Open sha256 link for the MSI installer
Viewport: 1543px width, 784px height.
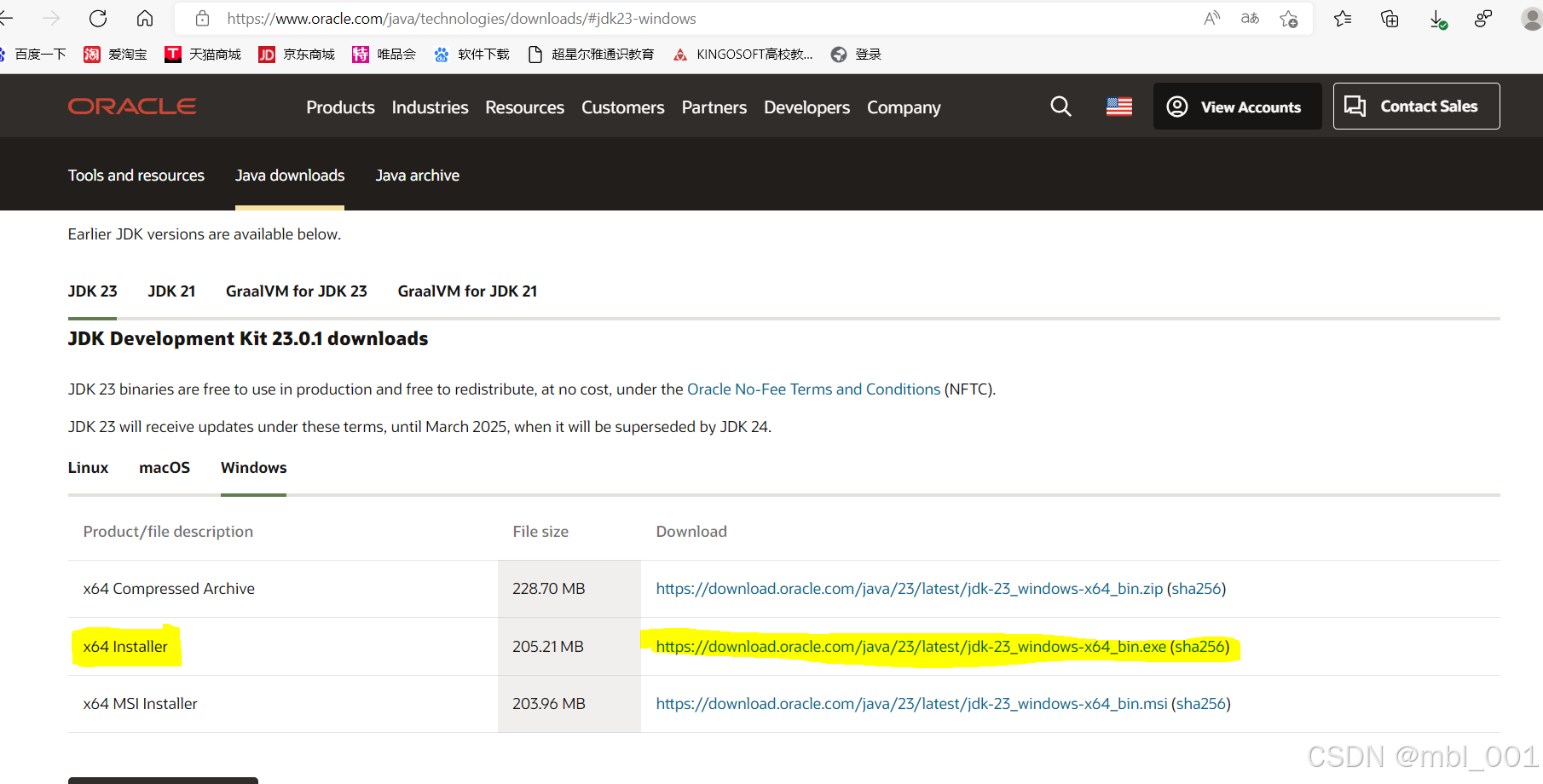pos(1201,704)
